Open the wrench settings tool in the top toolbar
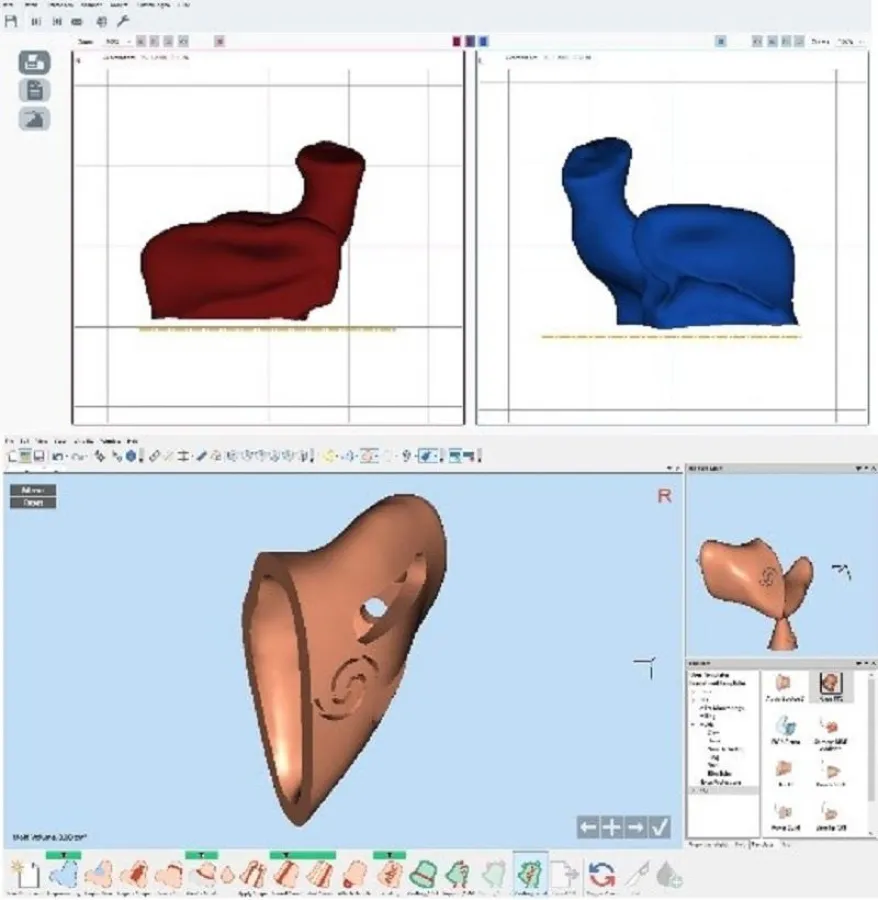This screenshot has height=900, width=878. (123, 20)
